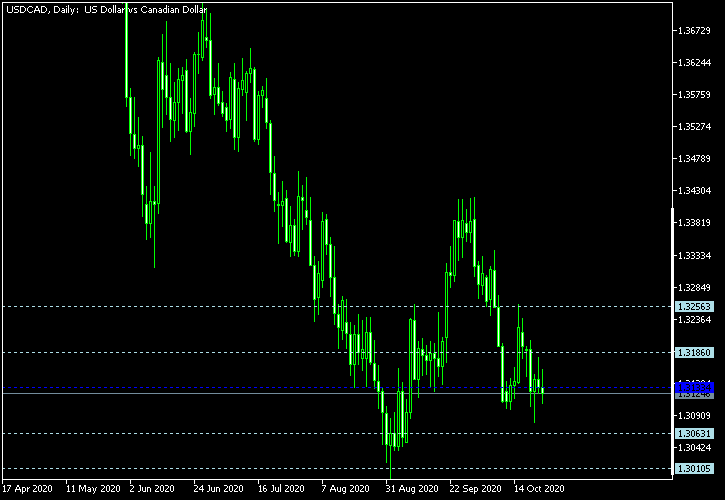Image resolution: width=725 pixels, height=500 pixels.
Task: Click the 1.30424 price scale value
Action: [694, 447]
